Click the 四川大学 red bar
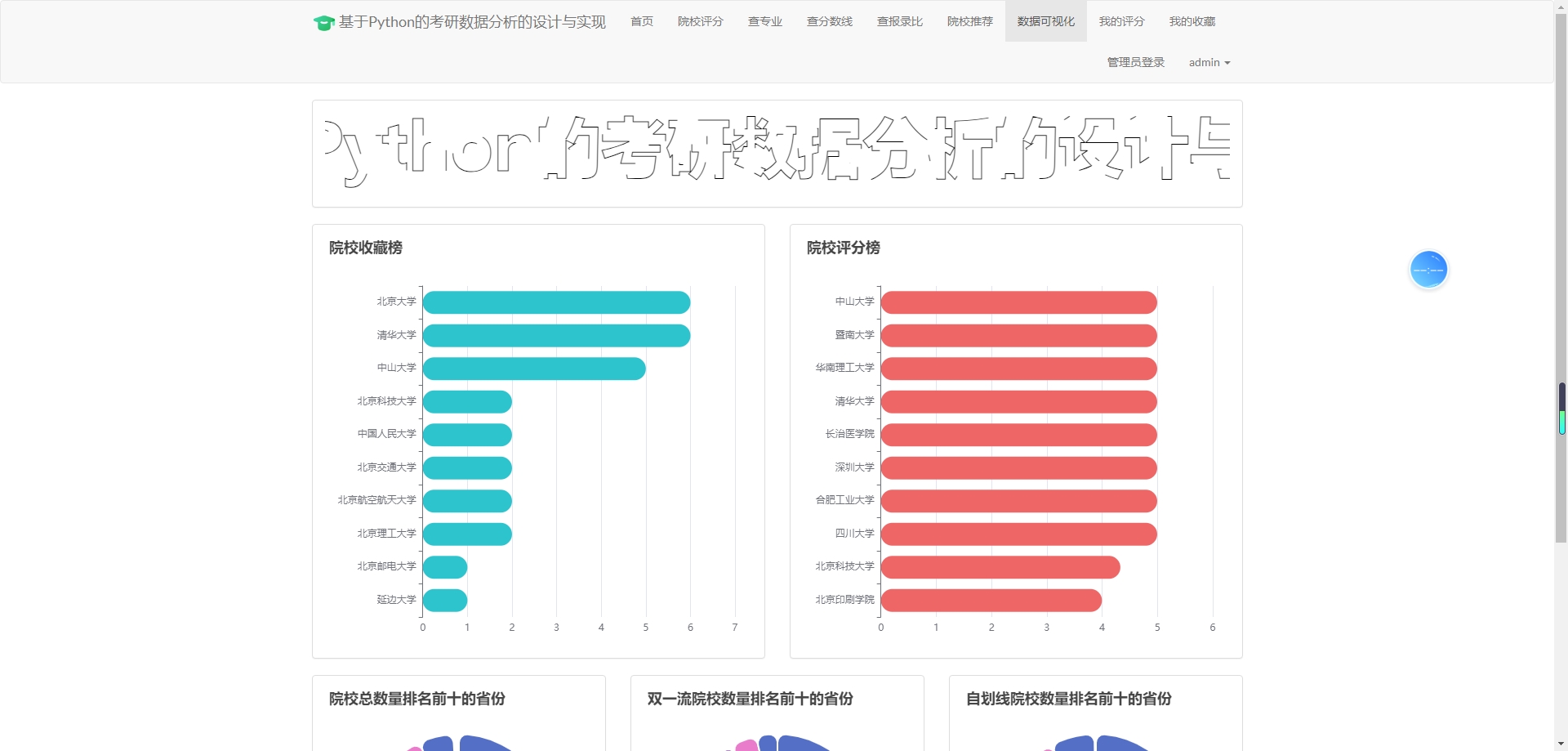1568x751 pixels. (1018, 534)
